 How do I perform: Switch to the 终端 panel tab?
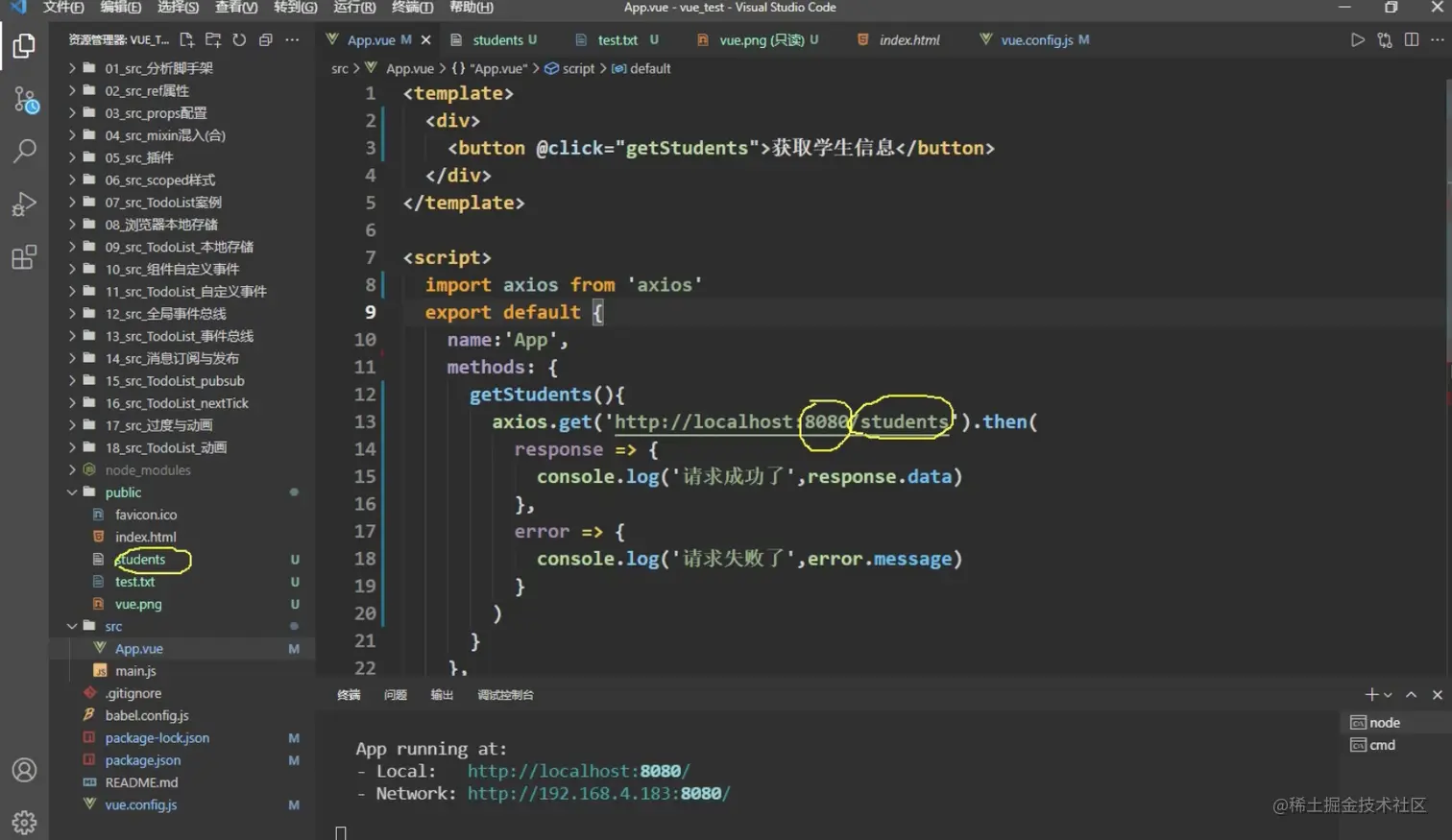coord(349,694)
